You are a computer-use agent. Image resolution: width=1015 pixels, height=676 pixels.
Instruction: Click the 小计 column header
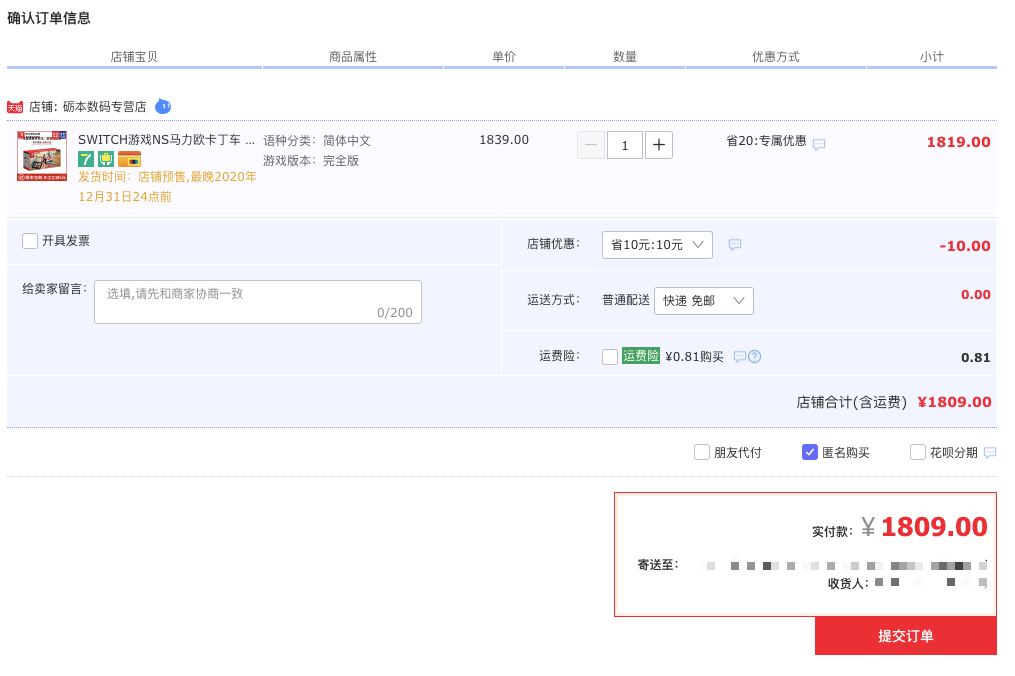(931, 57)
